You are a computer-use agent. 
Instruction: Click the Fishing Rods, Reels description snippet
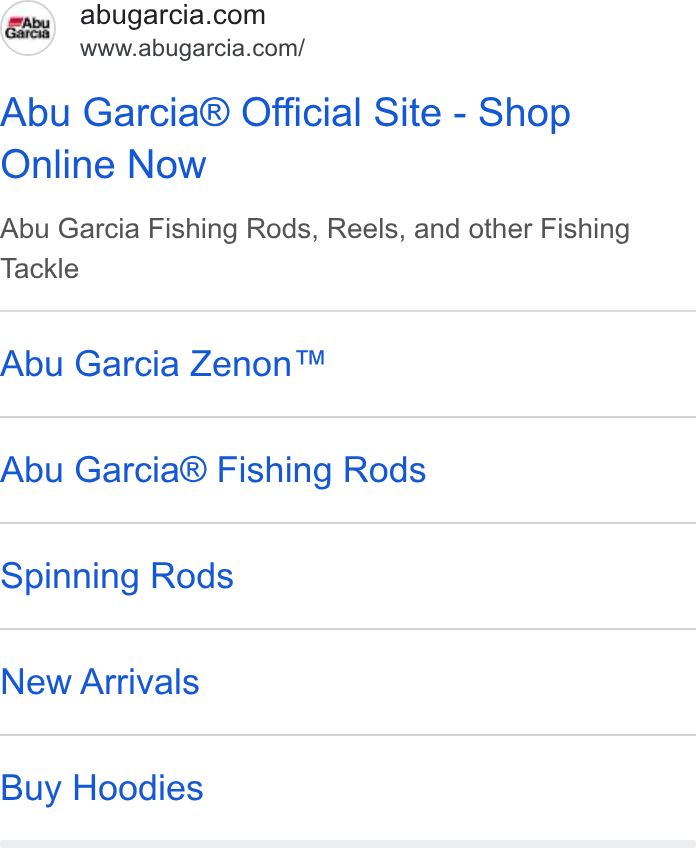315,248
